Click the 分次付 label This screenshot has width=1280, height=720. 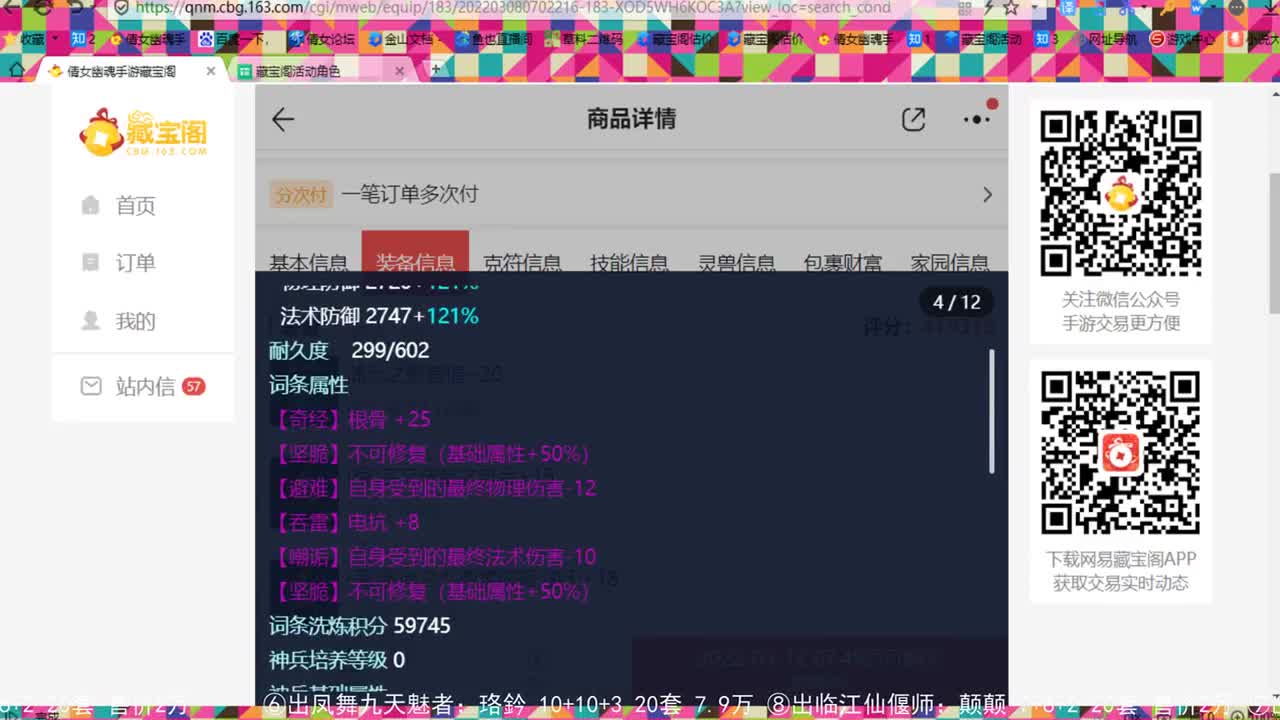pyautogui.click(x=301, y=195)
